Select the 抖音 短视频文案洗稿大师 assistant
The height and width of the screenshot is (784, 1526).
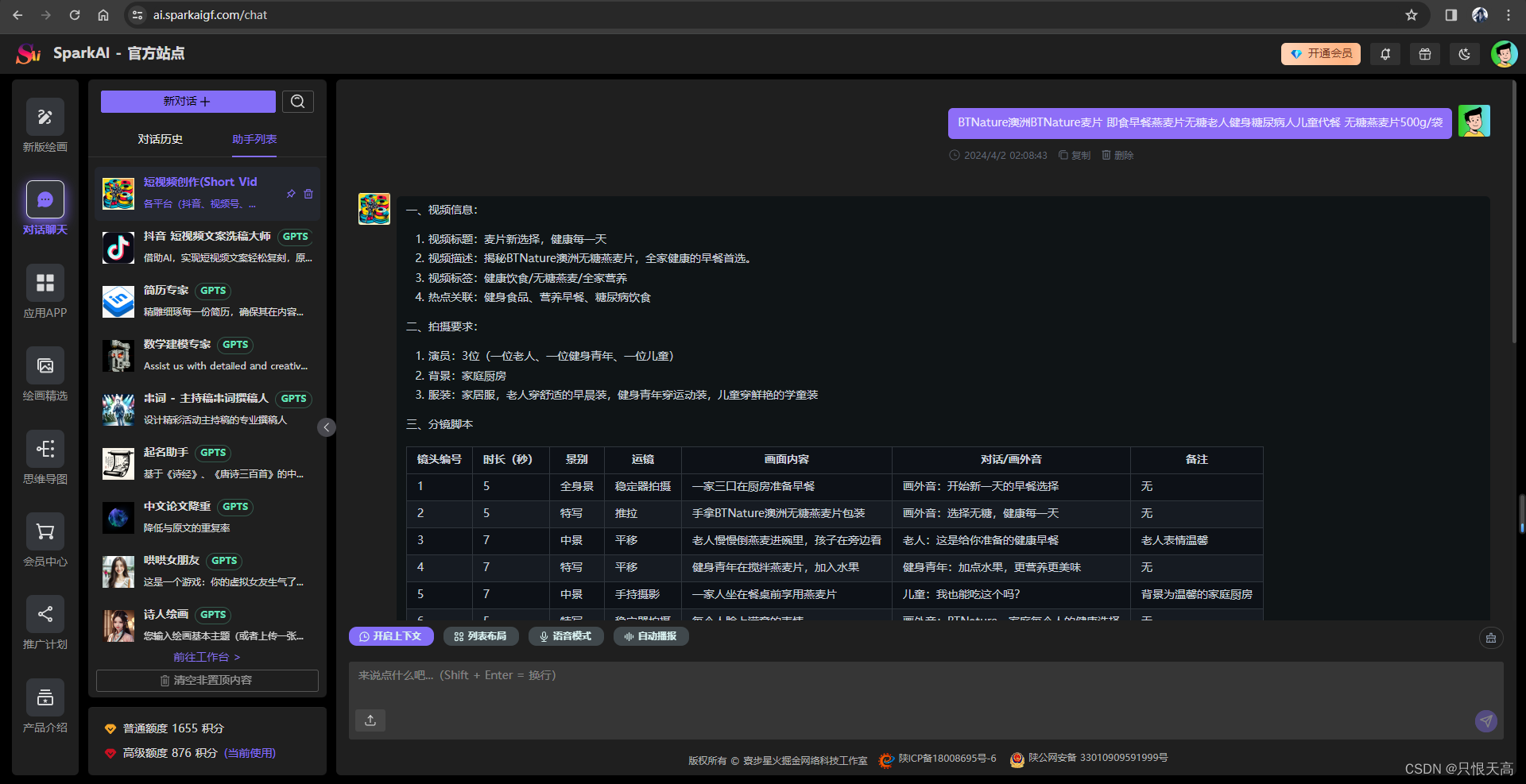click(x=207, y=247)
